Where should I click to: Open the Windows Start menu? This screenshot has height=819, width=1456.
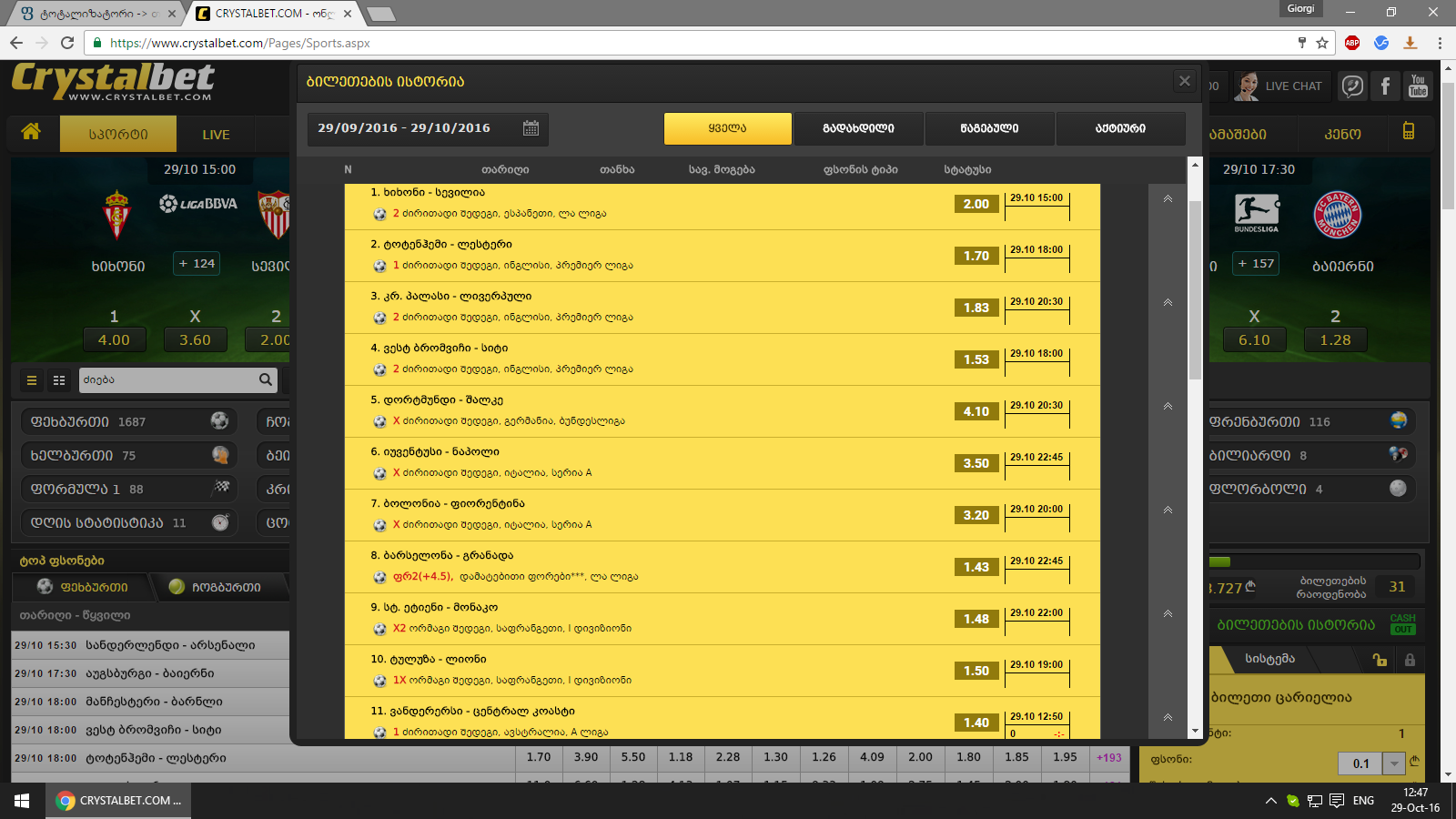22,801
